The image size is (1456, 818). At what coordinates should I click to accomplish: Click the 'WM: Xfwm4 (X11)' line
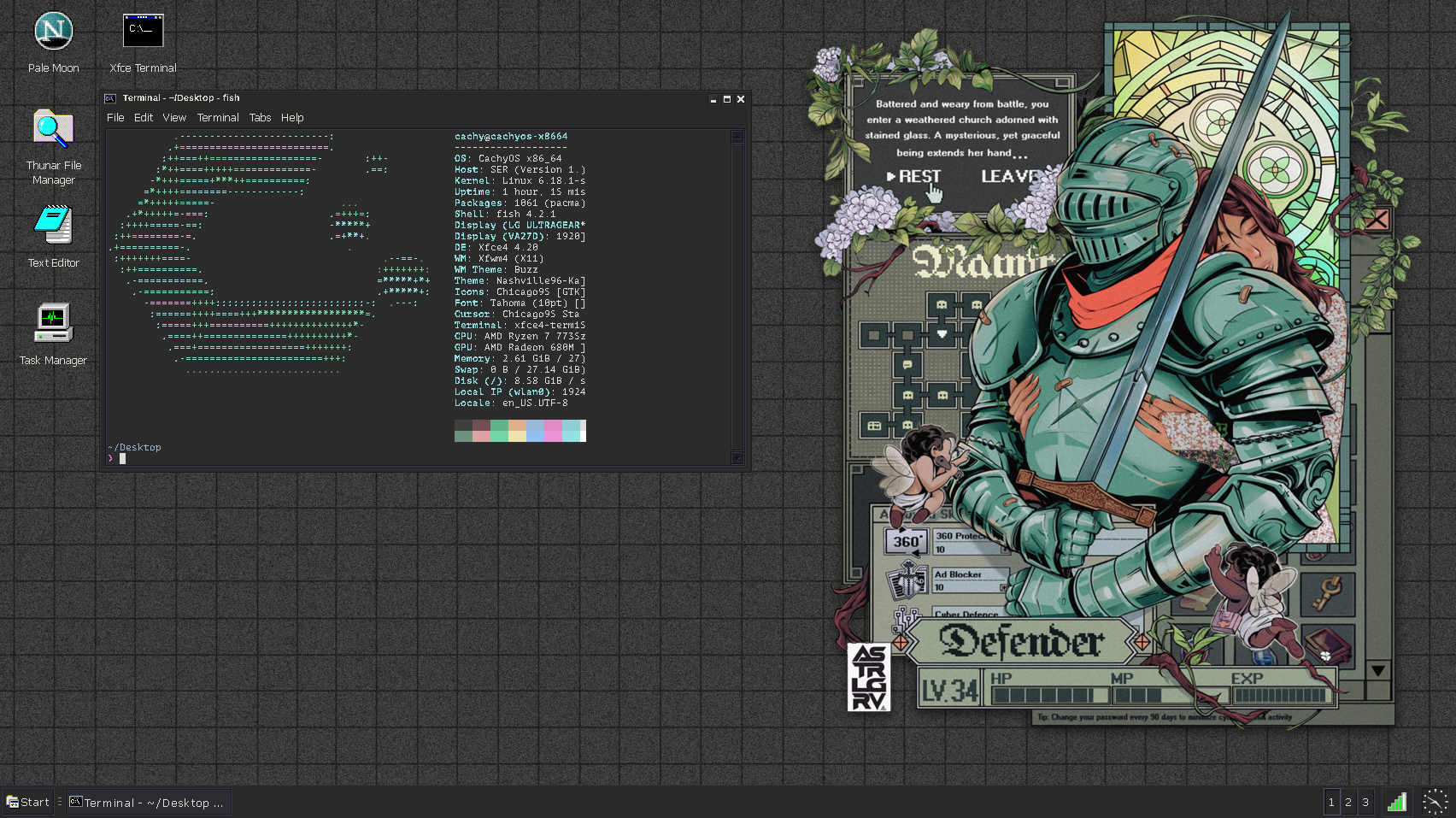tap(499, 259)
